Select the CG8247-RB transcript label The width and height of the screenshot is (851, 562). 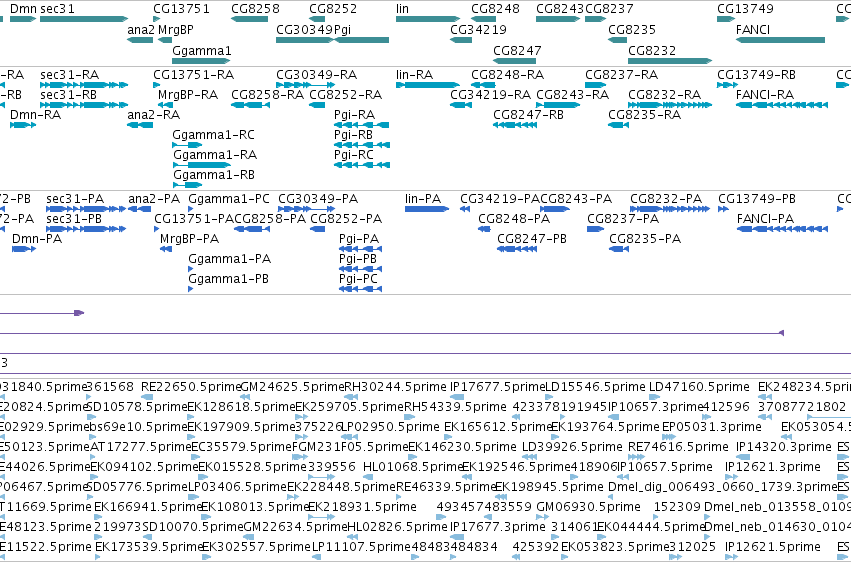coord(529,115)
